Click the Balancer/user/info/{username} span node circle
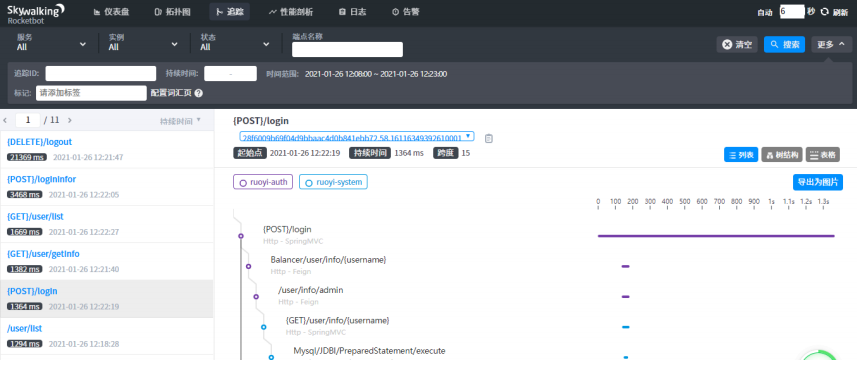 [x=248, y=266]
